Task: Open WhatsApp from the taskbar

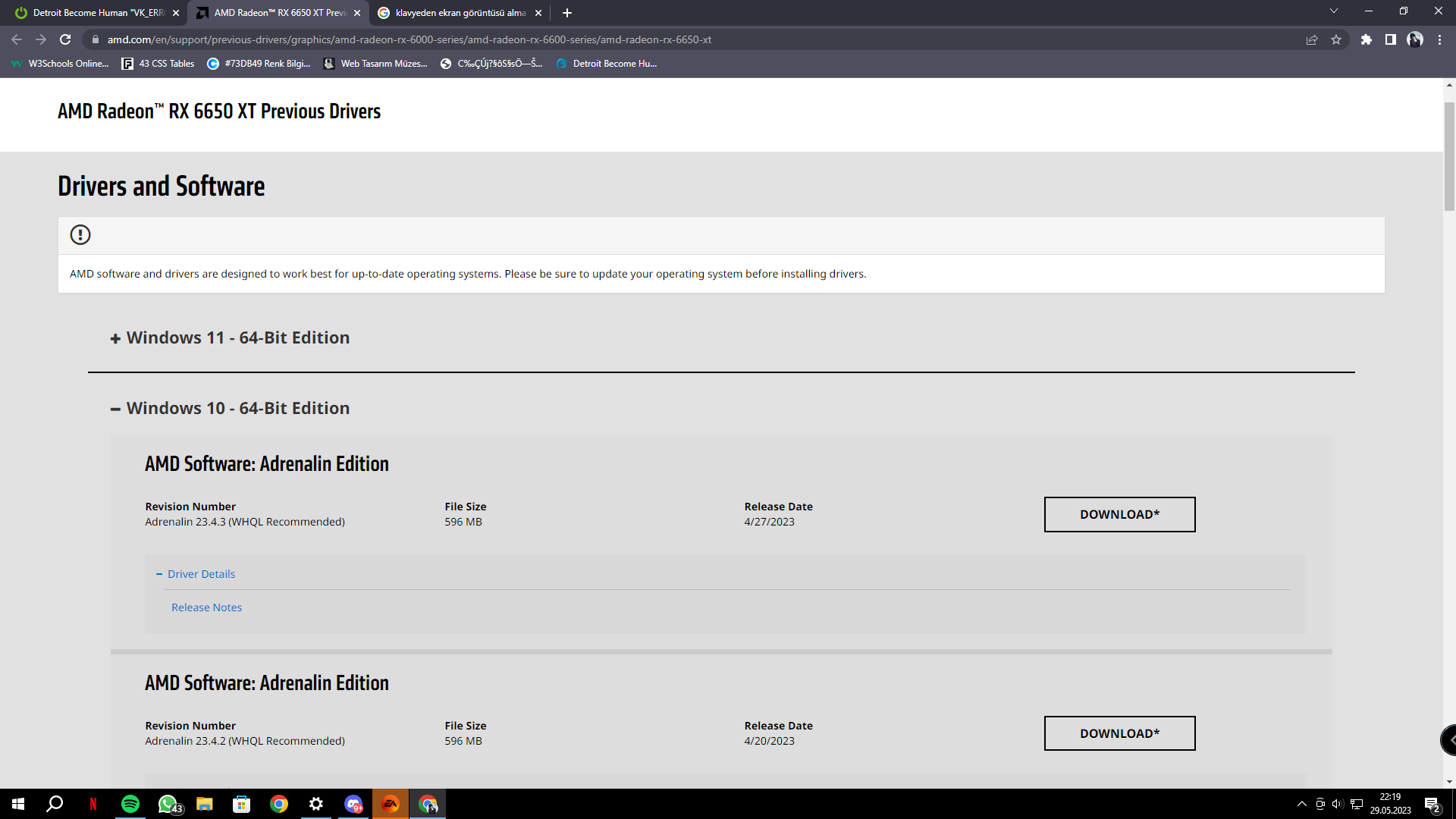Action: pos(168,804)
